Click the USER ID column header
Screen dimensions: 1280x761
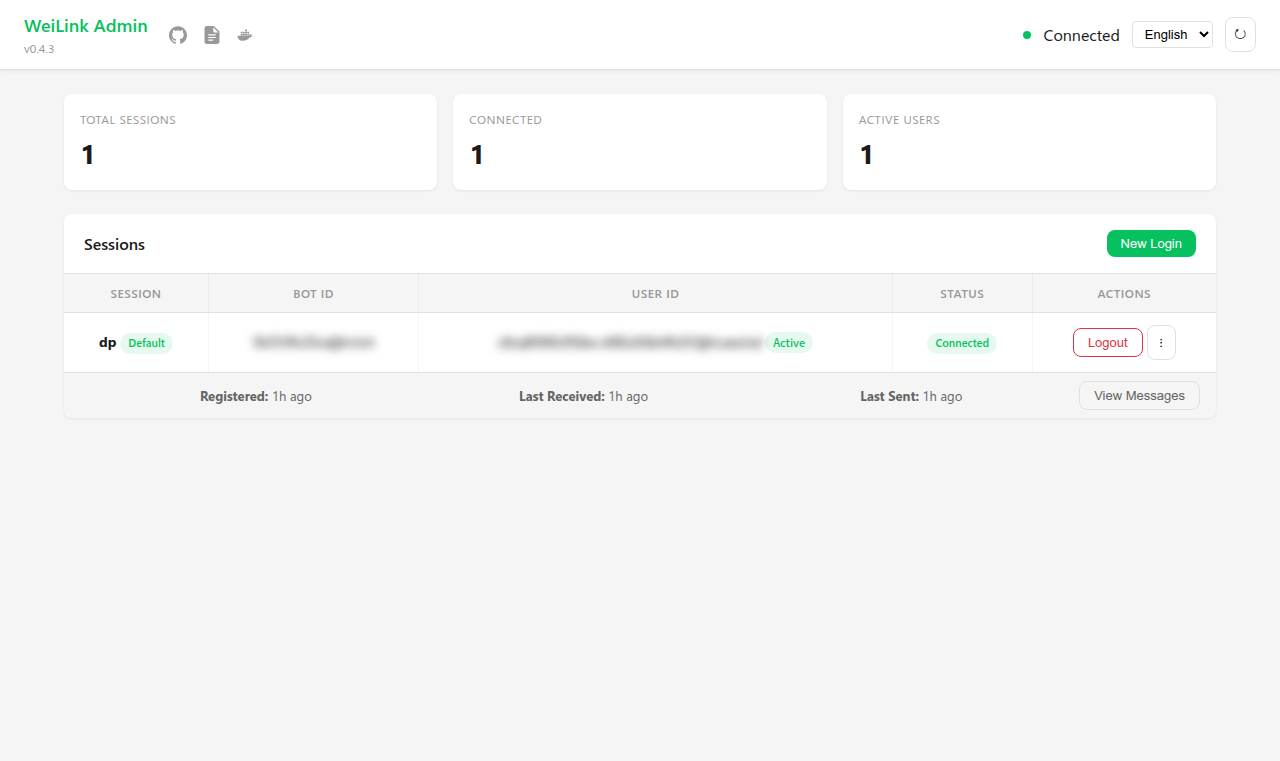click(x=655, y=294)
